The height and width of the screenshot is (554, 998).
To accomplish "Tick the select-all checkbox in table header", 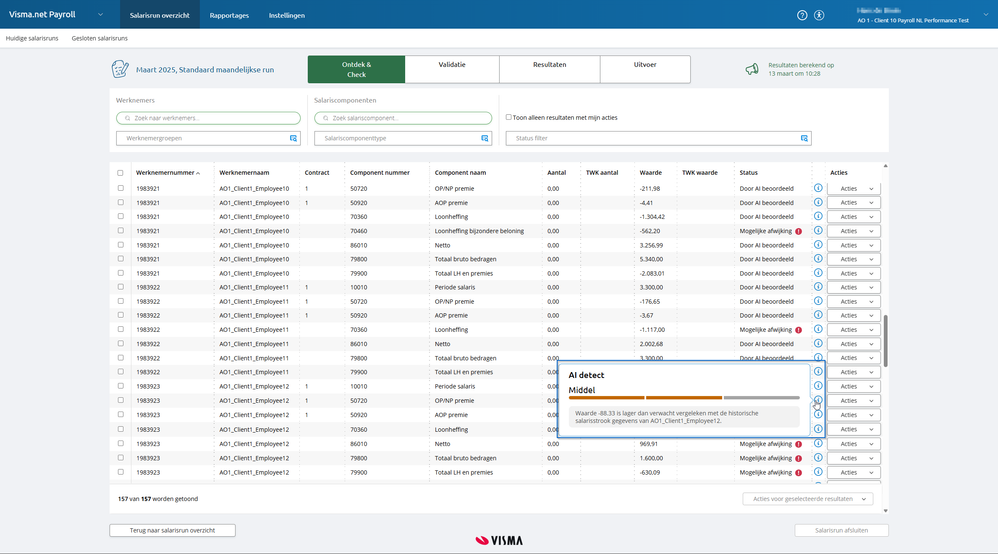I will coord(120,173).
